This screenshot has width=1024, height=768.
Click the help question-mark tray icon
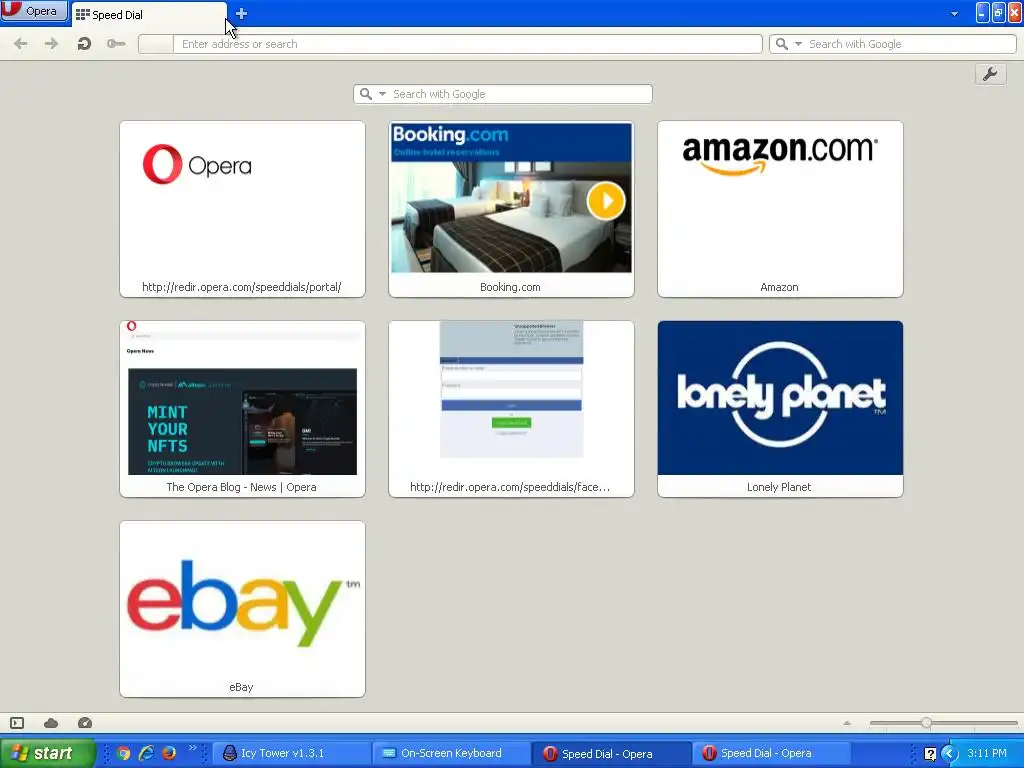[930, 754]
